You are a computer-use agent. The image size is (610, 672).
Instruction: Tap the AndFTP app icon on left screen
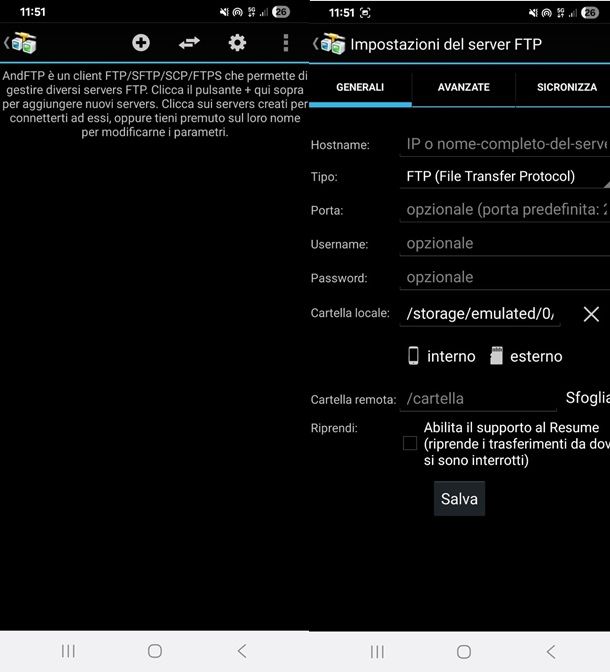pos(24,43)
